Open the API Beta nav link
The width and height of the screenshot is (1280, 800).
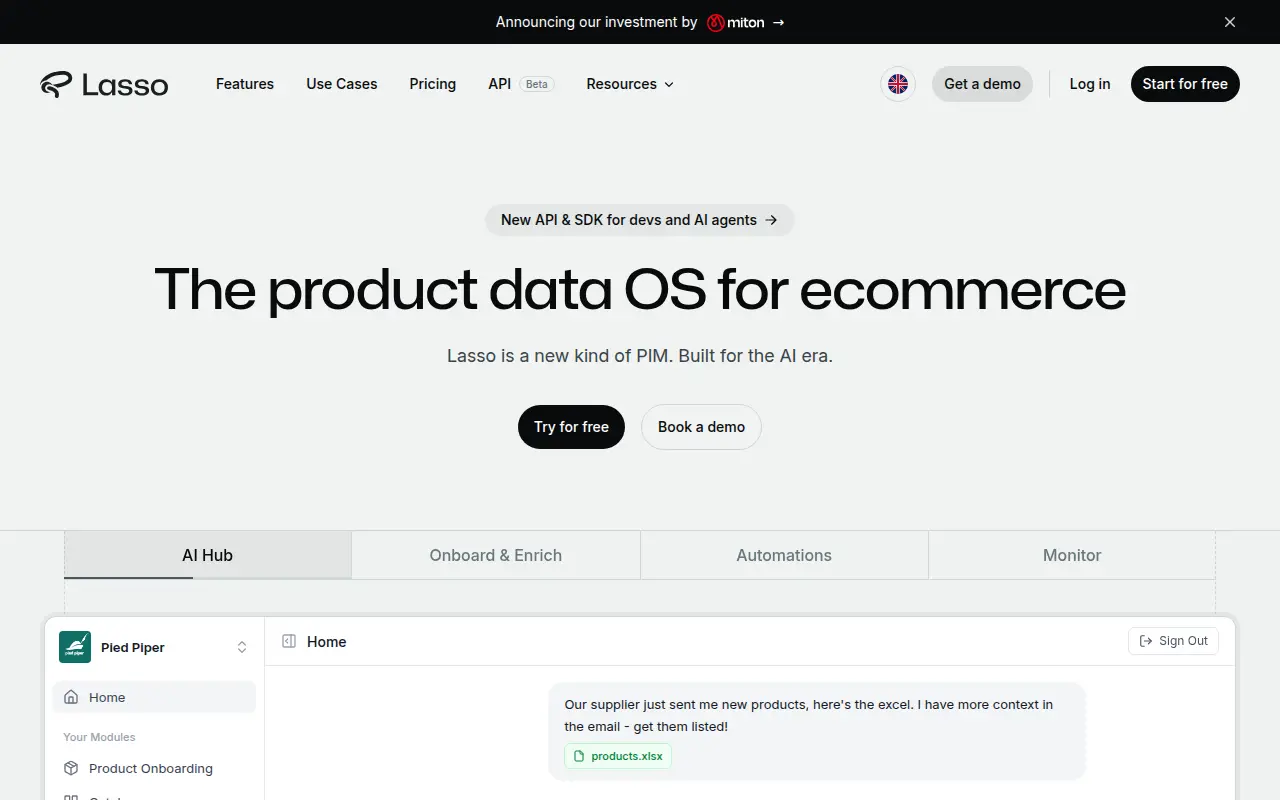[521, 84]
